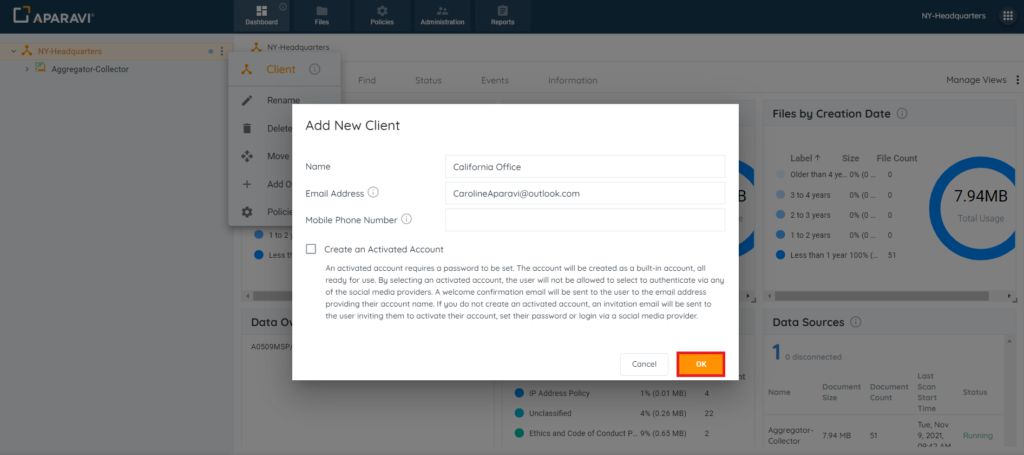Switch to the Information tab
This screenshot has height=455, width=1024.
pyautogui.click(x=572, y=80)
